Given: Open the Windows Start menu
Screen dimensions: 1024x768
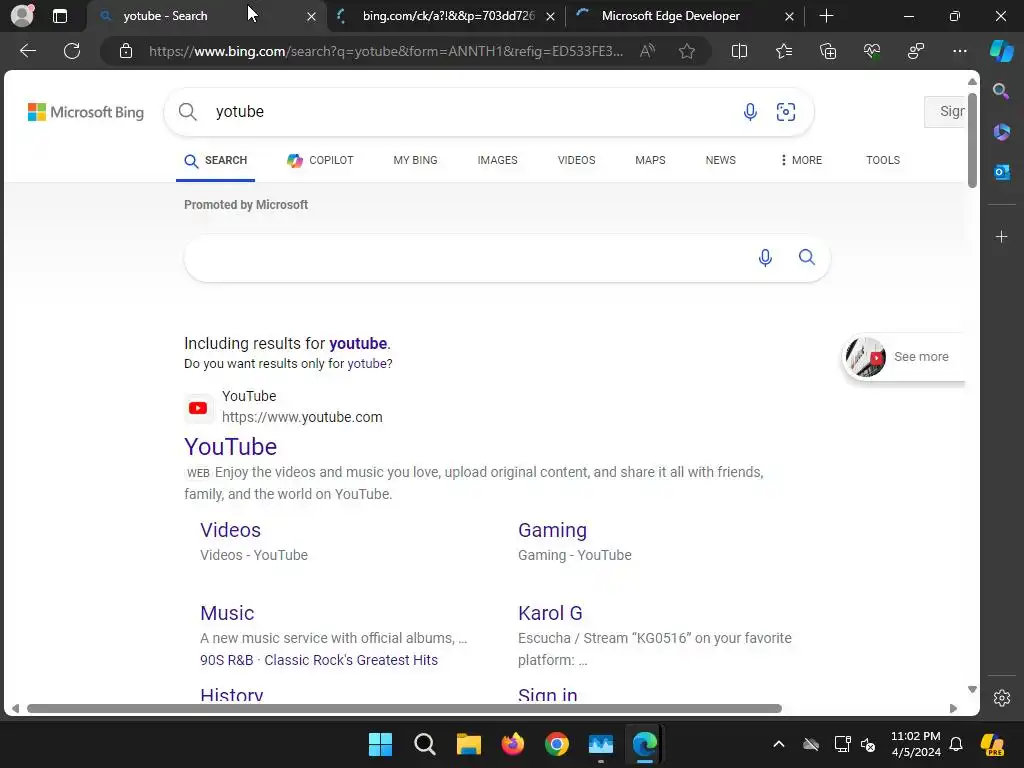Looking at the screenshot, I should click(x=380, y=744).
